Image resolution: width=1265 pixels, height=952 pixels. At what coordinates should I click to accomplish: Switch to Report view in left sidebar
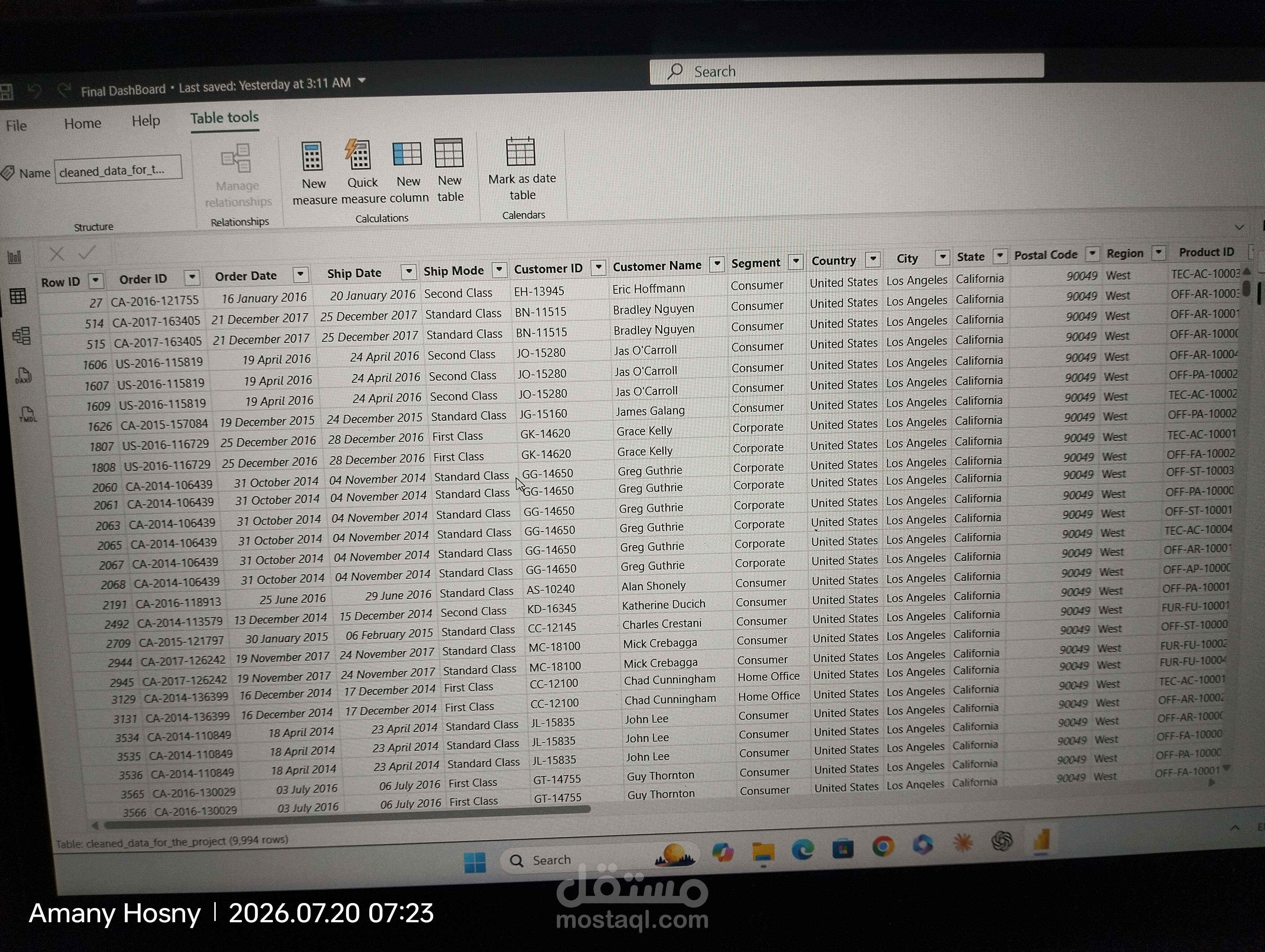[15, 257]
